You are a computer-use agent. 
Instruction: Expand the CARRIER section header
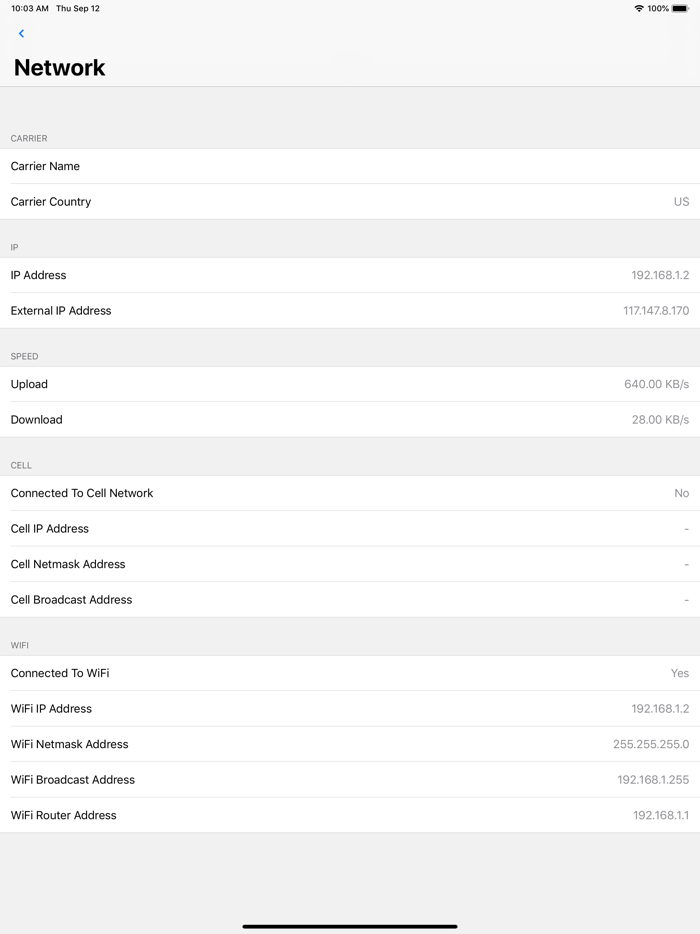[29, 138]
